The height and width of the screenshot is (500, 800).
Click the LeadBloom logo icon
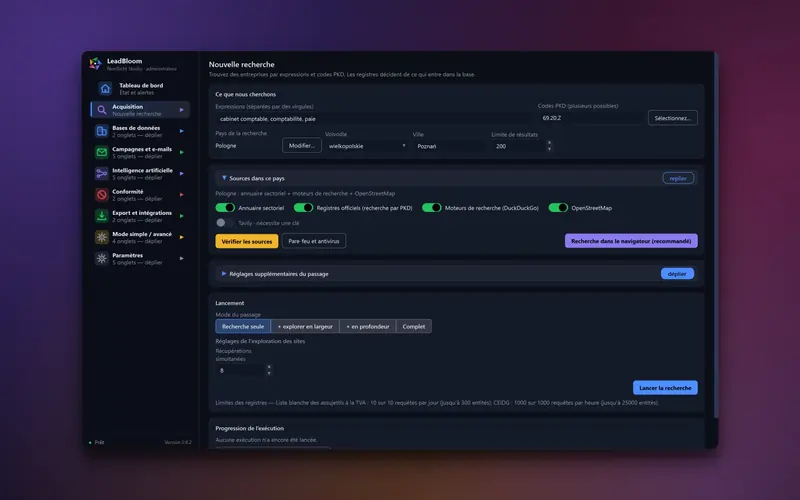[95, 64]
